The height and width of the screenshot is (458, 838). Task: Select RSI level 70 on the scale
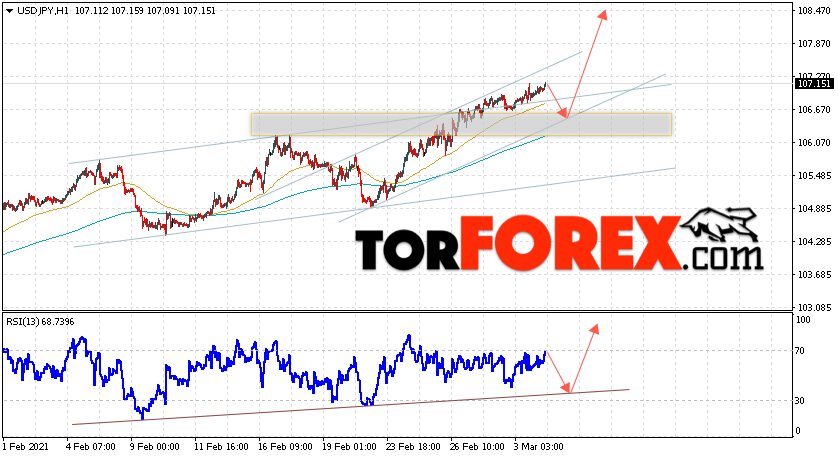point(800,351)
